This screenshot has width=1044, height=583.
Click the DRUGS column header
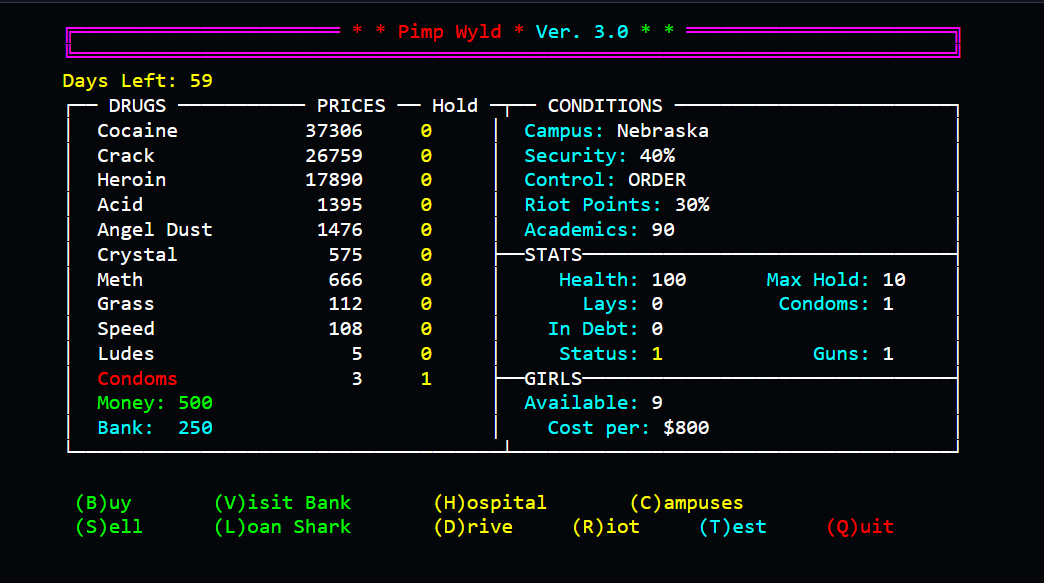click(x=137, y=106)
